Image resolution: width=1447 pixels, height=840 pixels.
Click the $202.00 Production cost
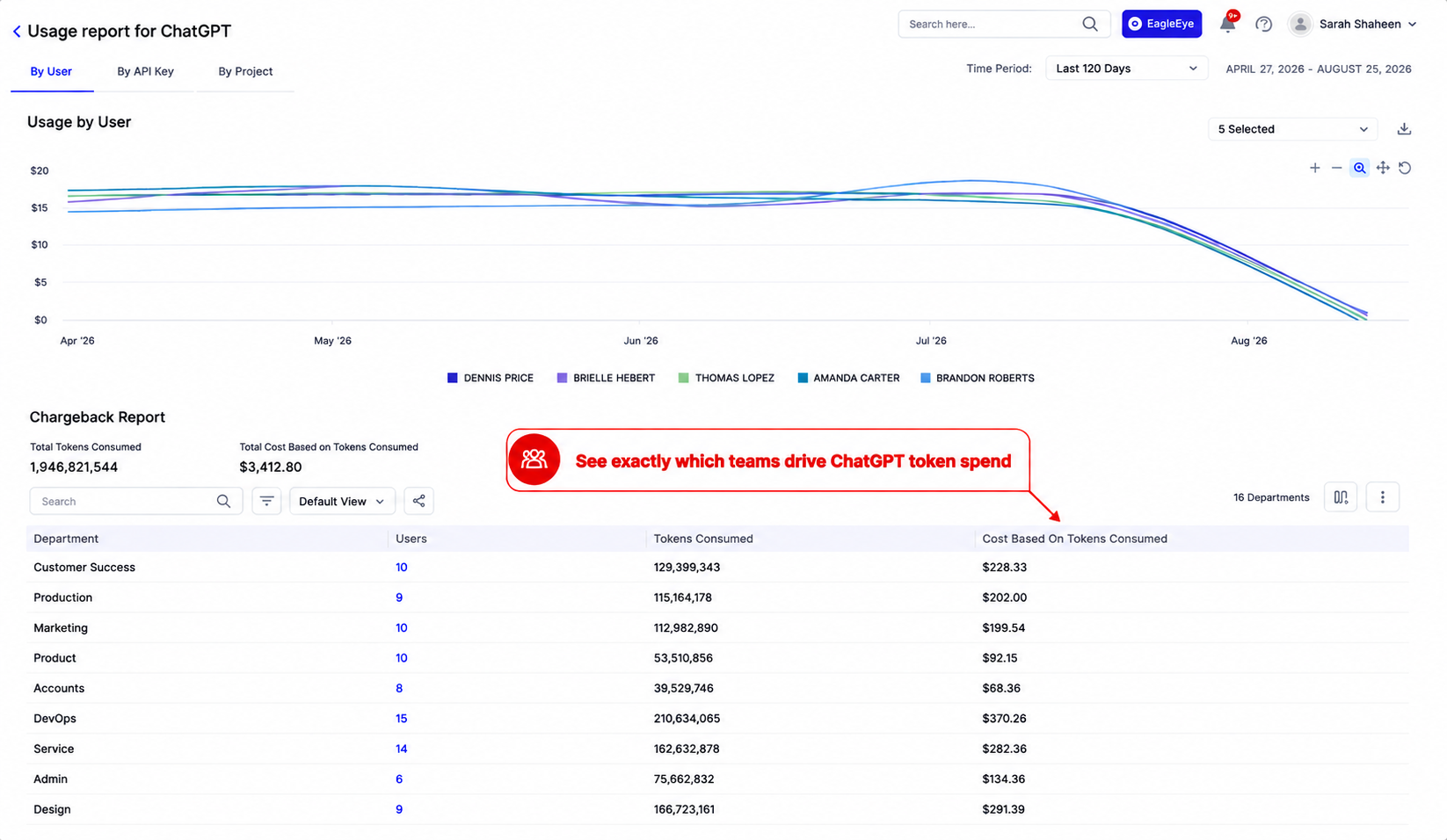1004,597
